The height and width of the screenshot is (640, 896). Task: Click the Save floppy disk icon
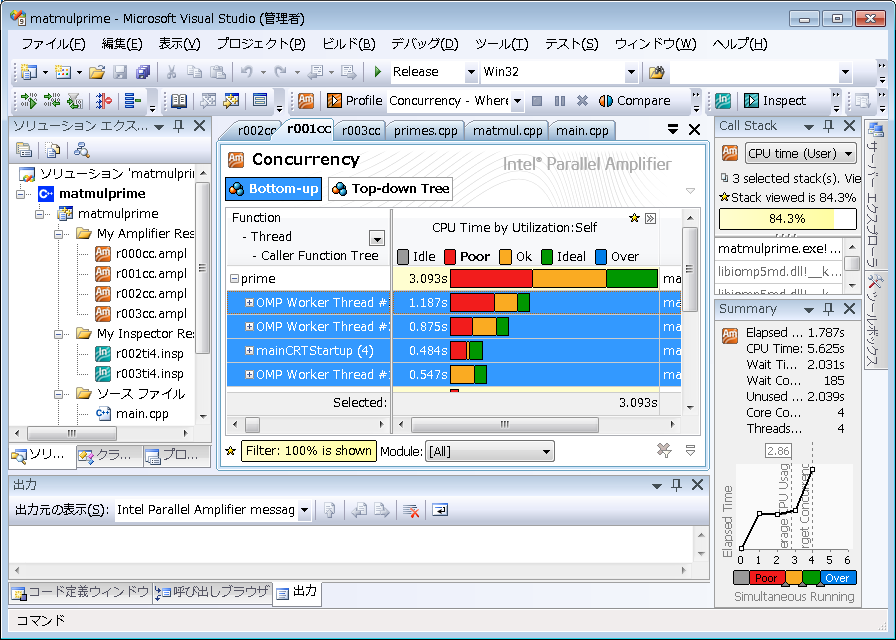click(x=120, y=72)
